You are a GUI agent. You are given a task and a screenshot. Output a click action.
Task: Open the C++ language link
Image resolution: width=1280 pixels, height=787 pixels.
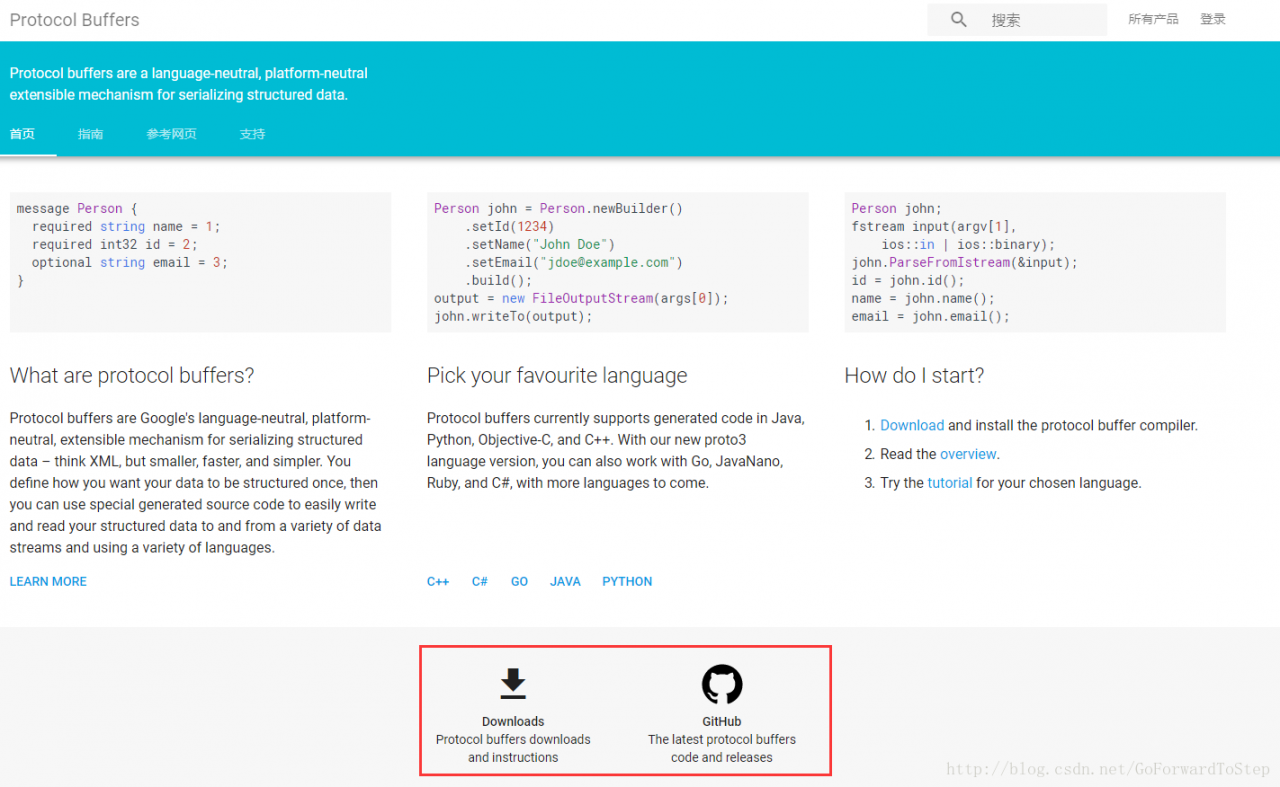(438, 581)
